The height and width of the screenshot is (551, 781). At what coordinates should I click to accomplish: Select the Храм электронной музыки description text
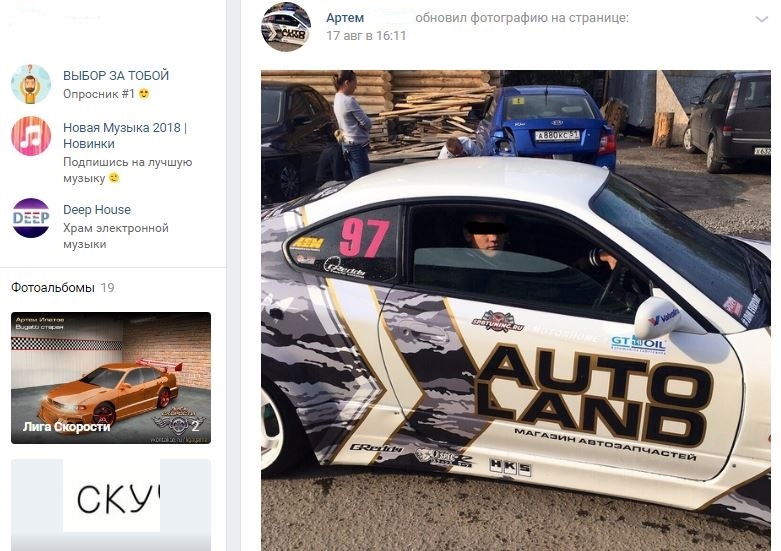point(116,236)
